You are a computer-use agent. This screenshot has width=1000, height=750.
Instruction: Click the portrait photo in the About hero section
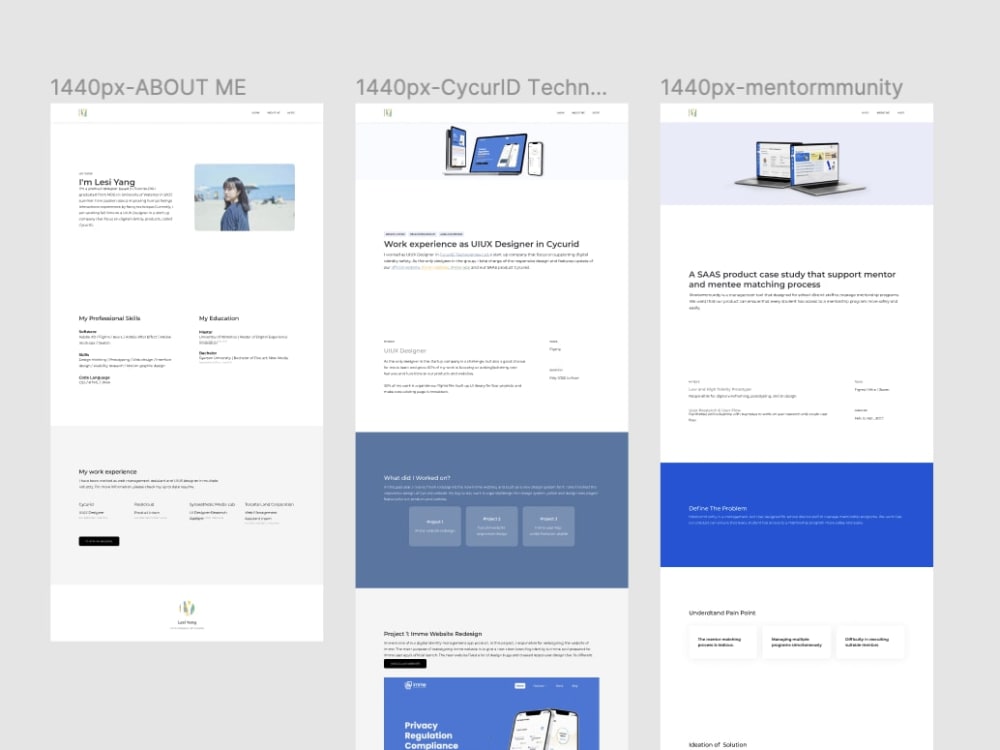click(244, 195)
